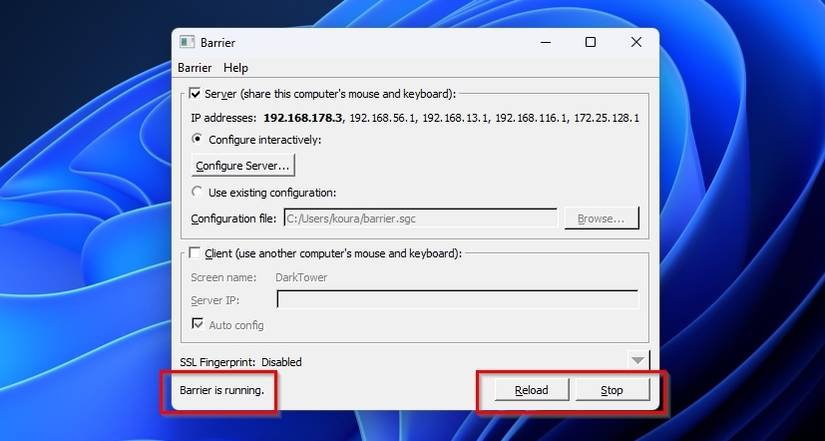Click the bold IP address 192.168.178.3
The image size is (825, 441).
tap(303, 118)
